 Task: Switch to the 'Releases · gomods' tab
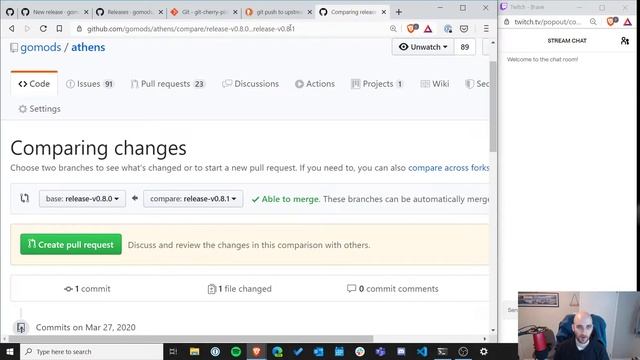(129, 12)
